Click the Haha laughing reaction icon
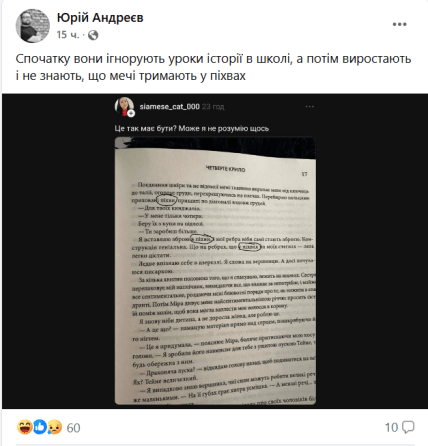 [25, 427]
